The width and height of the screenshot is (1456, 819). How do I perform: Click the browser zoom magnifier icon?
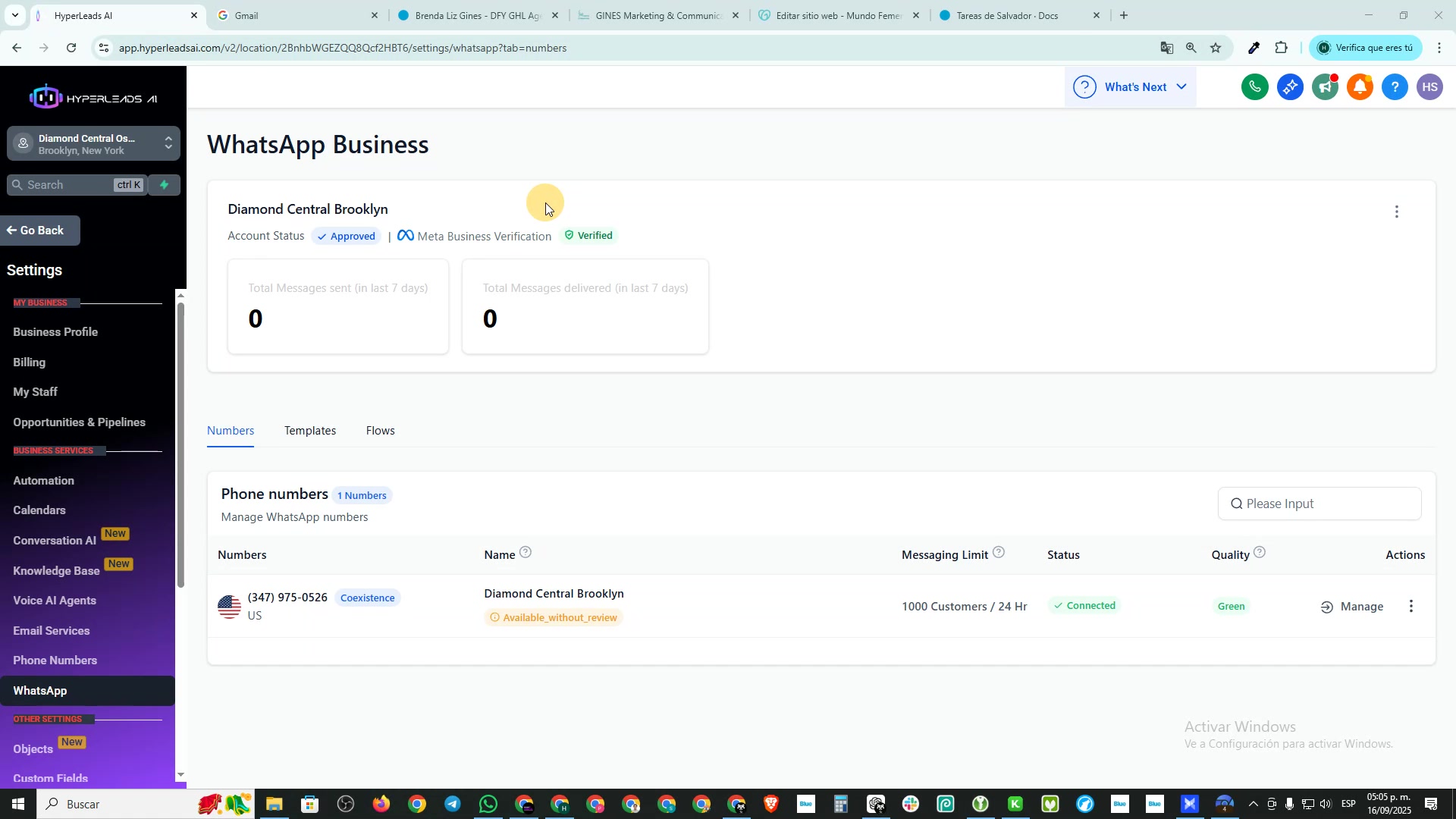pyautogui.click(x=1191, y=48)
